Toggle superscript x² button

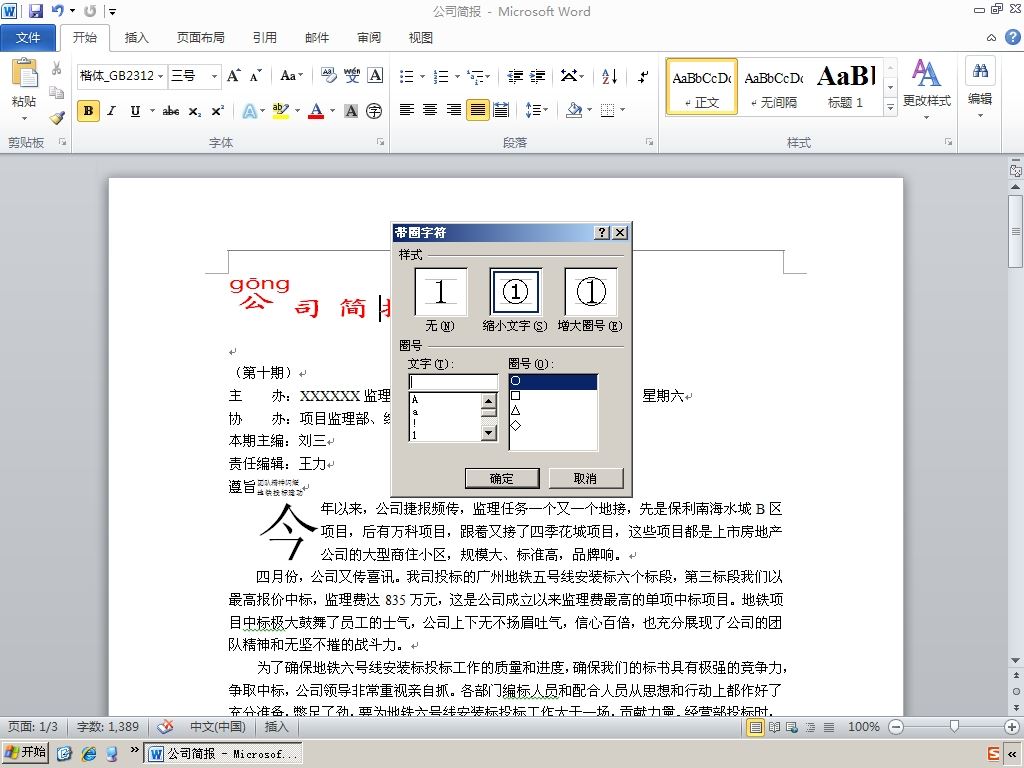pos(217,111)
